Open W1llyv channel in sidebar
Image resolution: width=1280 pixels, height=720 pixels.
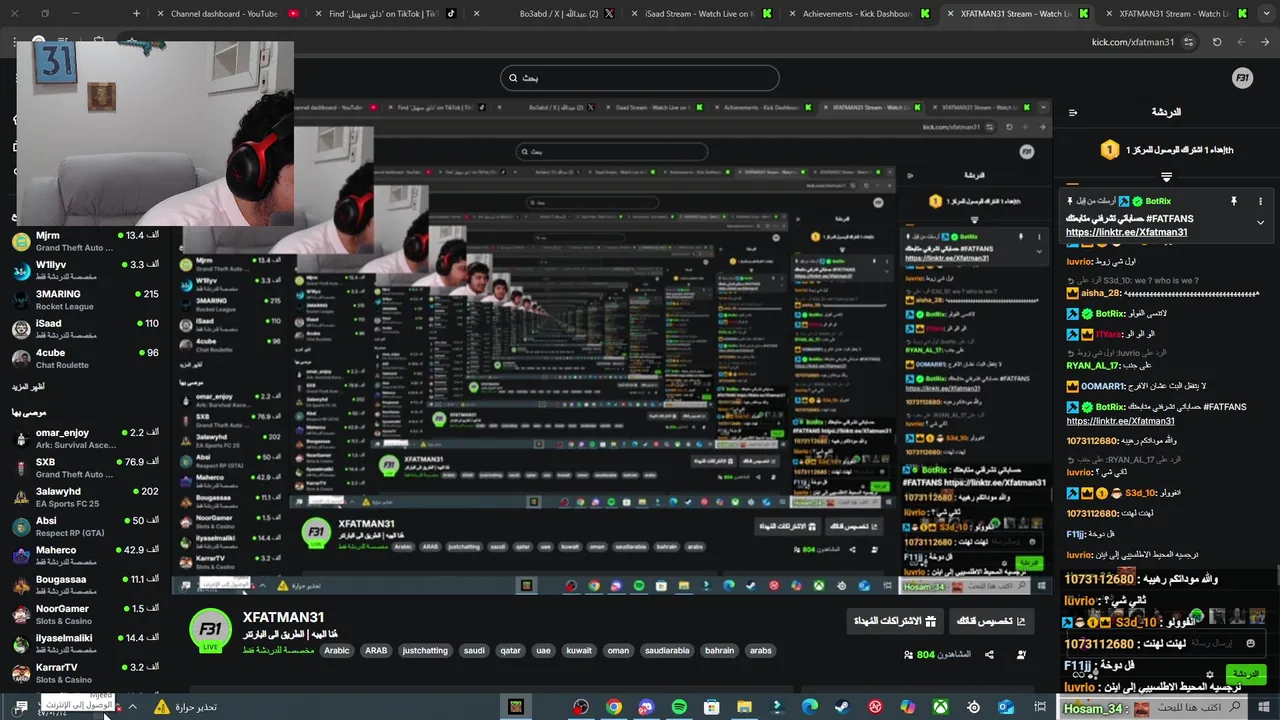pyautogui.click(x=85, y=270)
